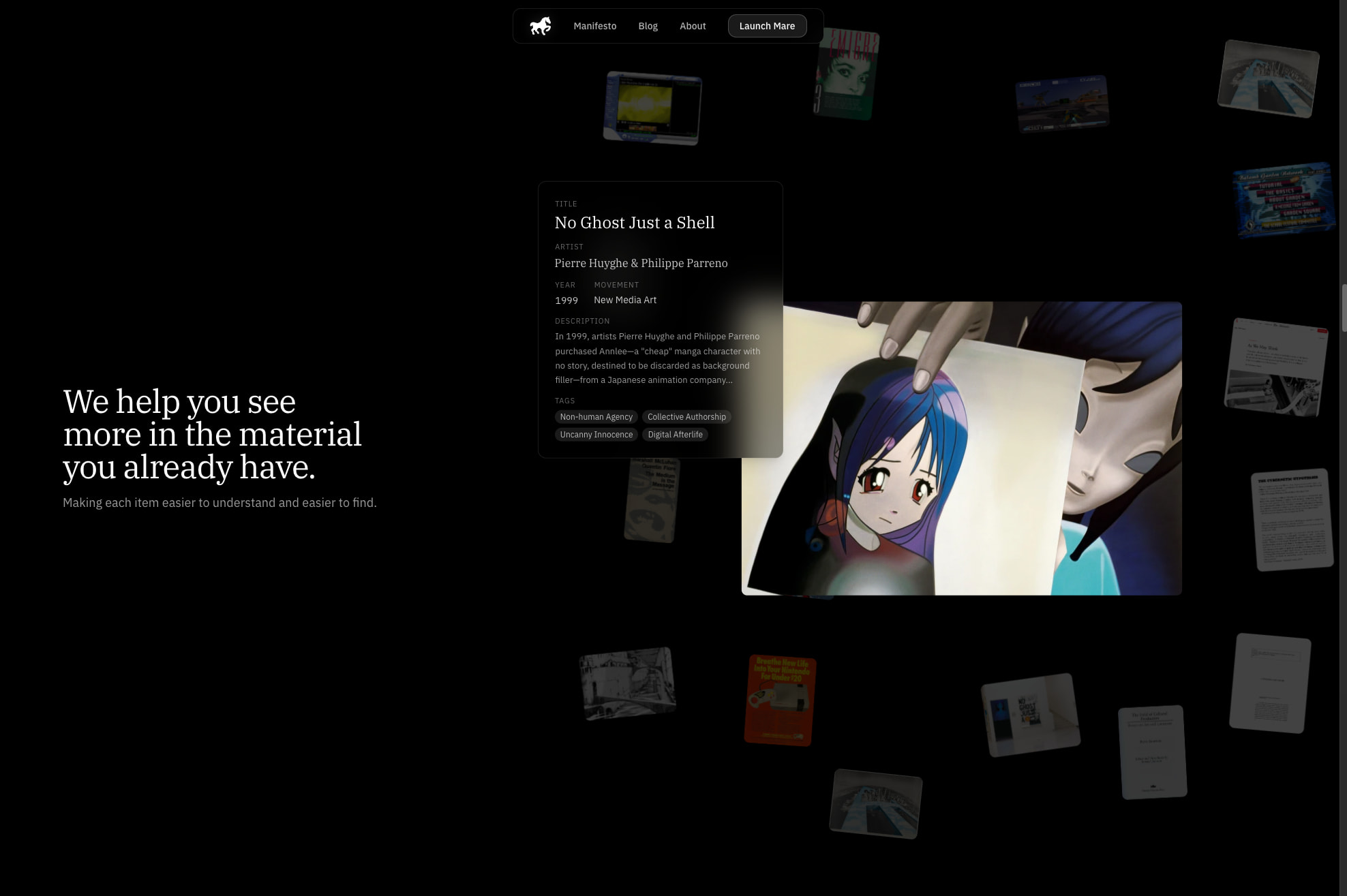Open the yellow sun media player thumbnail
Image resolution: width=1347 pixels, height=896 pixels.
(652, 108)
